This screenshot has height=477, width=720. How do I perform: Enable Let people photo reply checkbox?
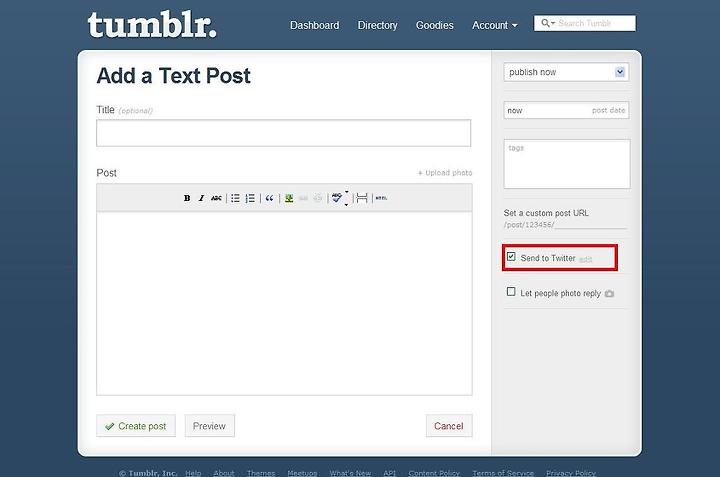click(x=511, y=292)
